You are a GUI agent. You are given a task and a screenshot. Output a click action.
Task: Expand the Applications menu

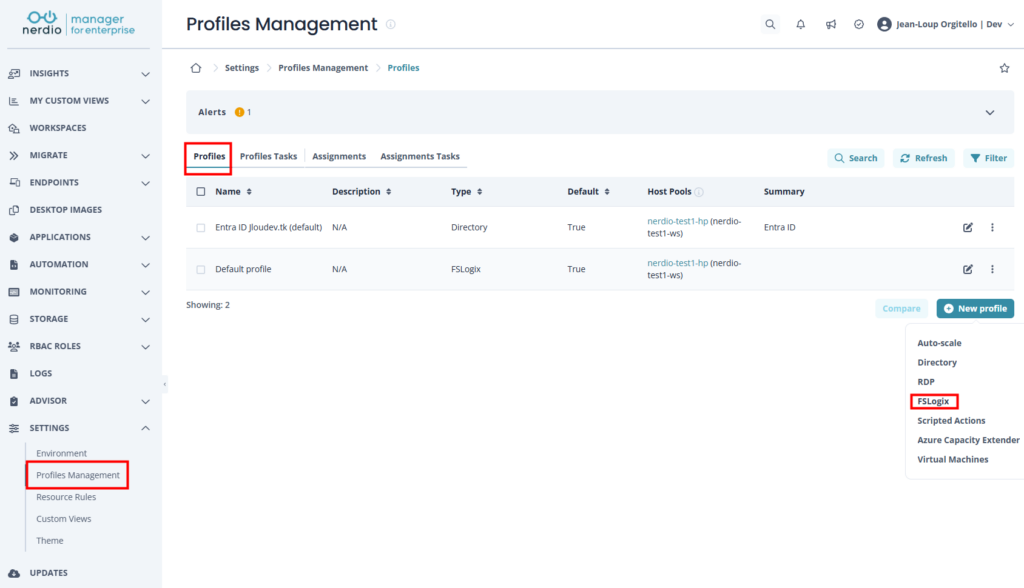tap(146, 237)
